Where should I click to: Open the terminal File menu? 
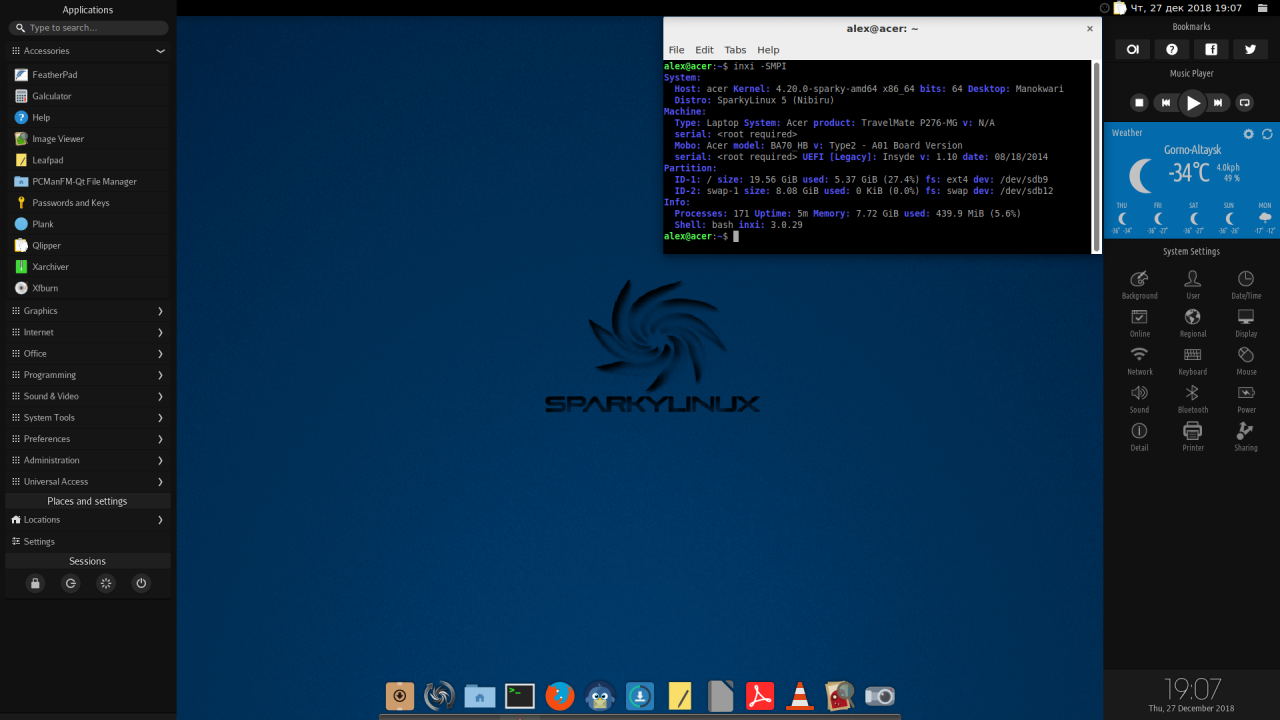(677, 50)
